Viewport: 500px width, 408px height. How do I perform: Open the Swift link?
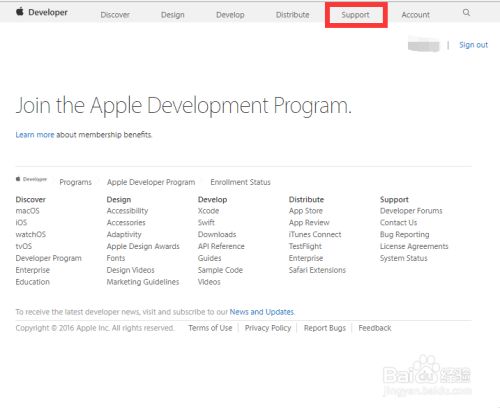[x=206, y=223]
